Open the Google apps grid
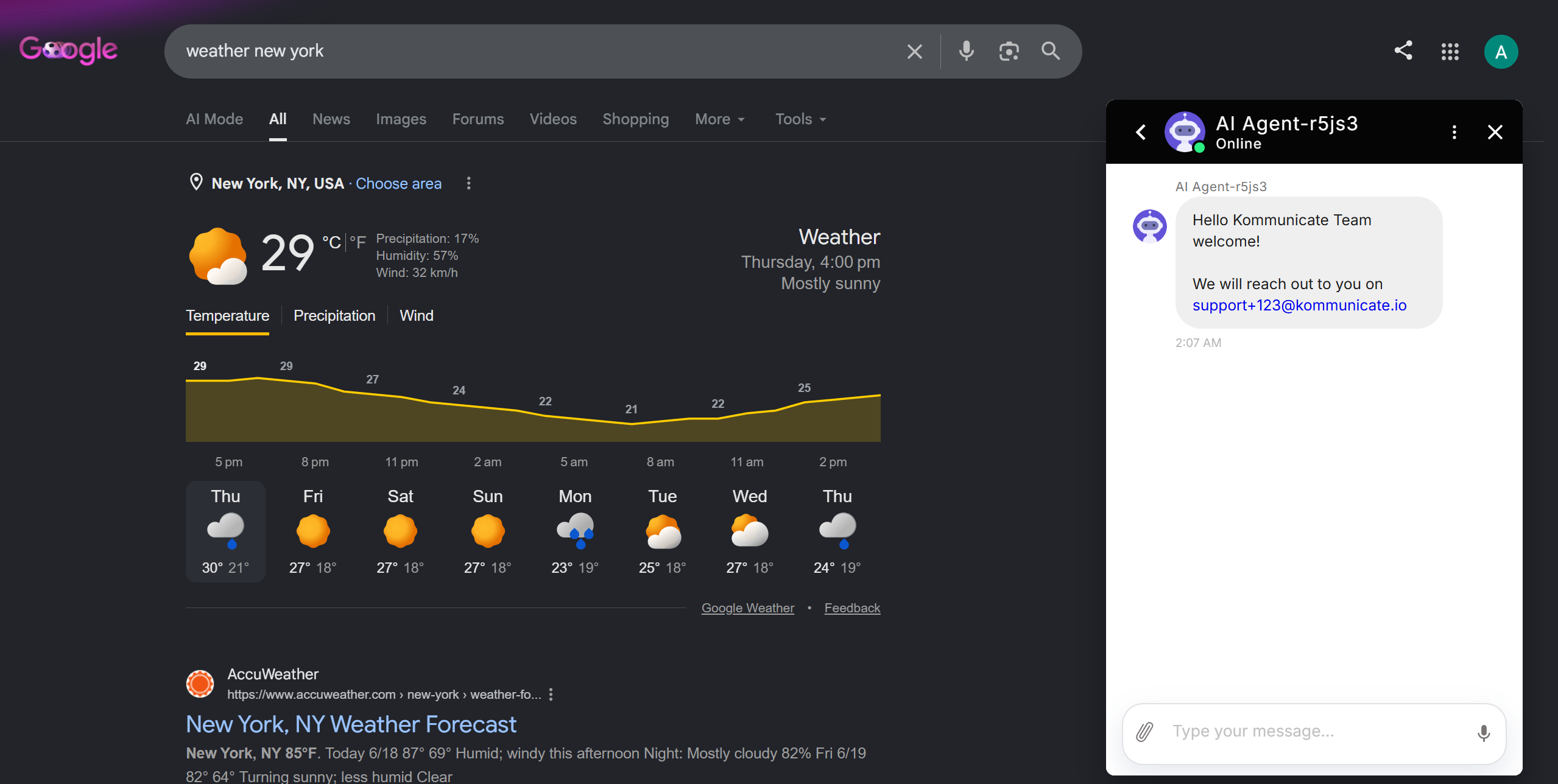 [1450, 52]
